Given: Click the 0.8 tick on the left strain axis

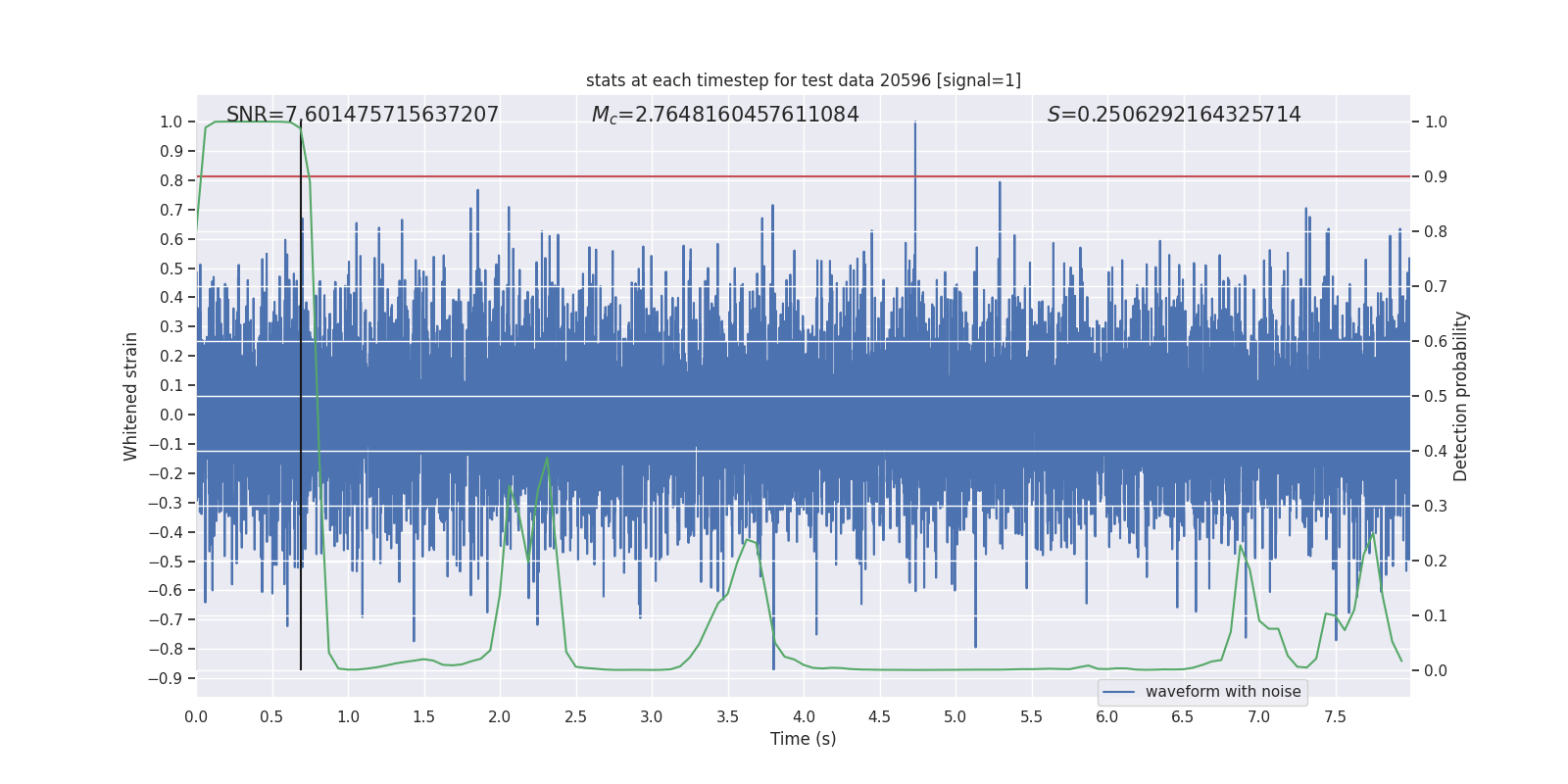Looking at the screenshot, I should tap(171, 180).
